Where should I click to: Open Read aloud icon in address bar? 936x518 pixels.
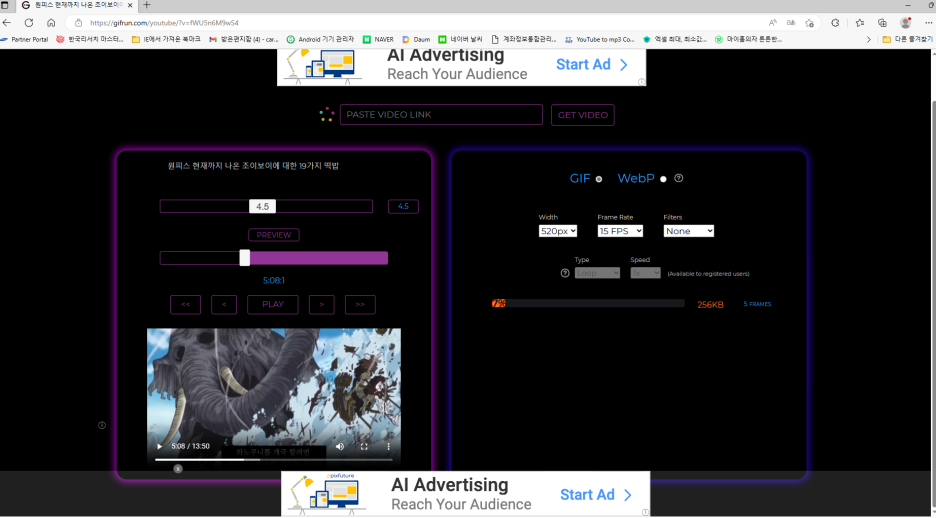click(772, 23)
